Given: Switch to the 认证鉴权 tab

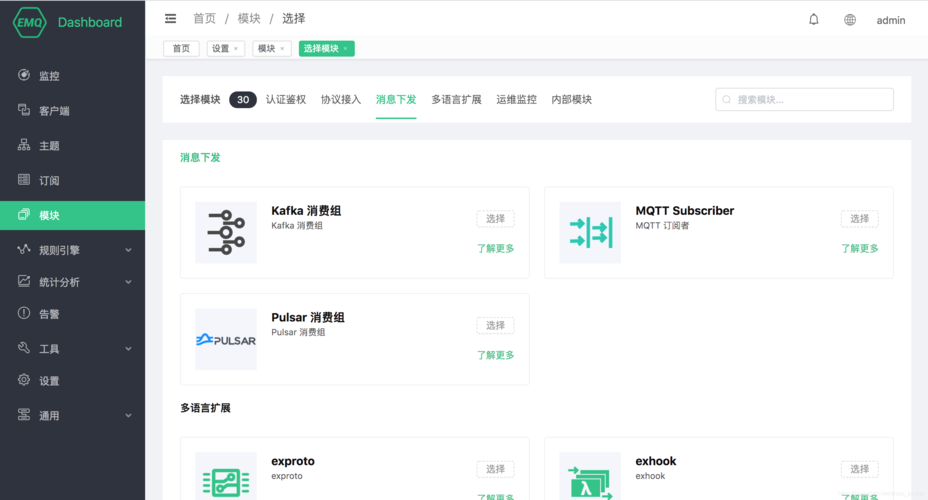Looking at the screenshot, I should [286, 100].
